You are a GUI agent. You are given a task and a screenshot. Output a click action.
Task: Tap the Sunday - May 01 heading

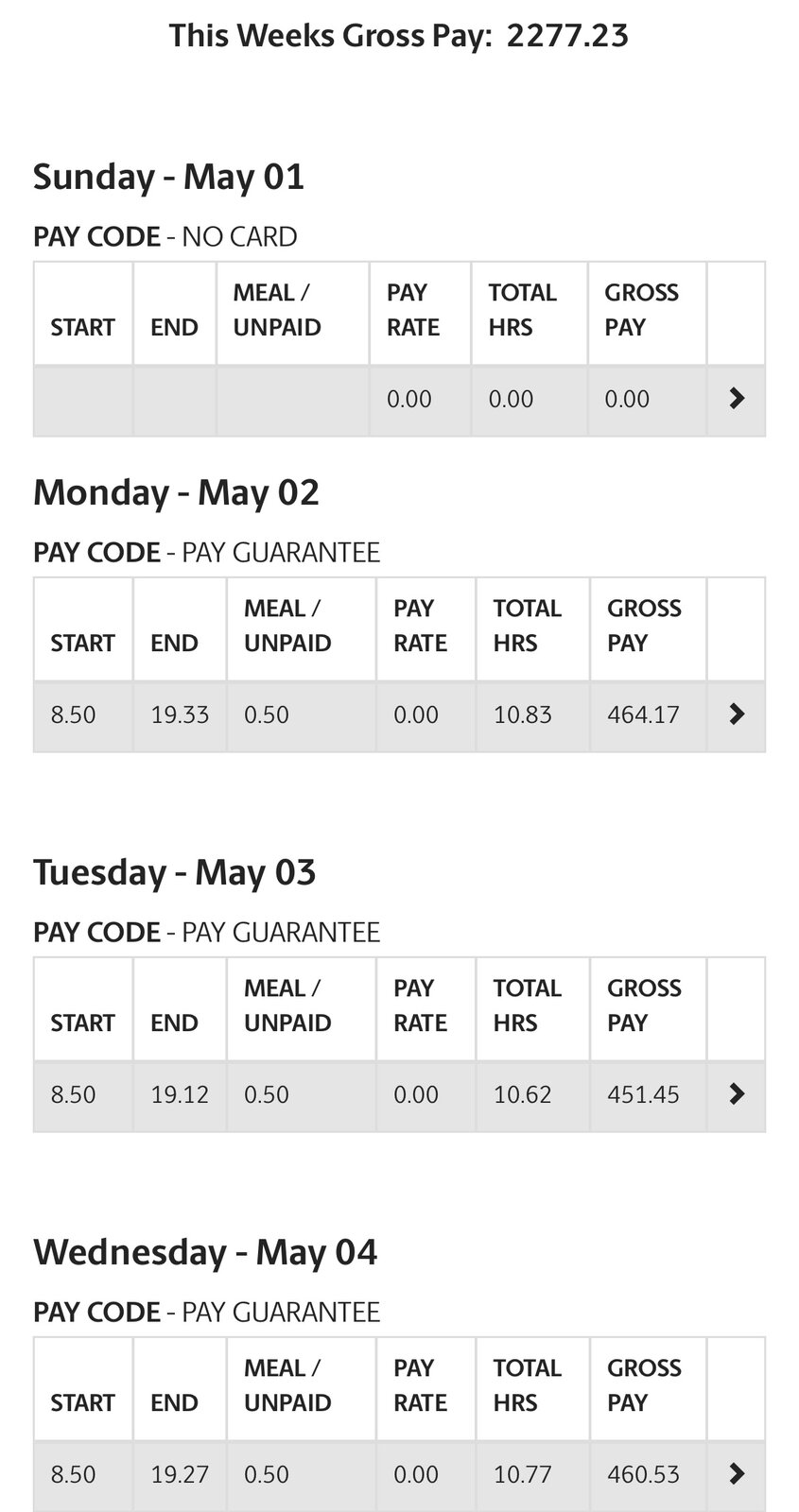click(x=169, y=177)
